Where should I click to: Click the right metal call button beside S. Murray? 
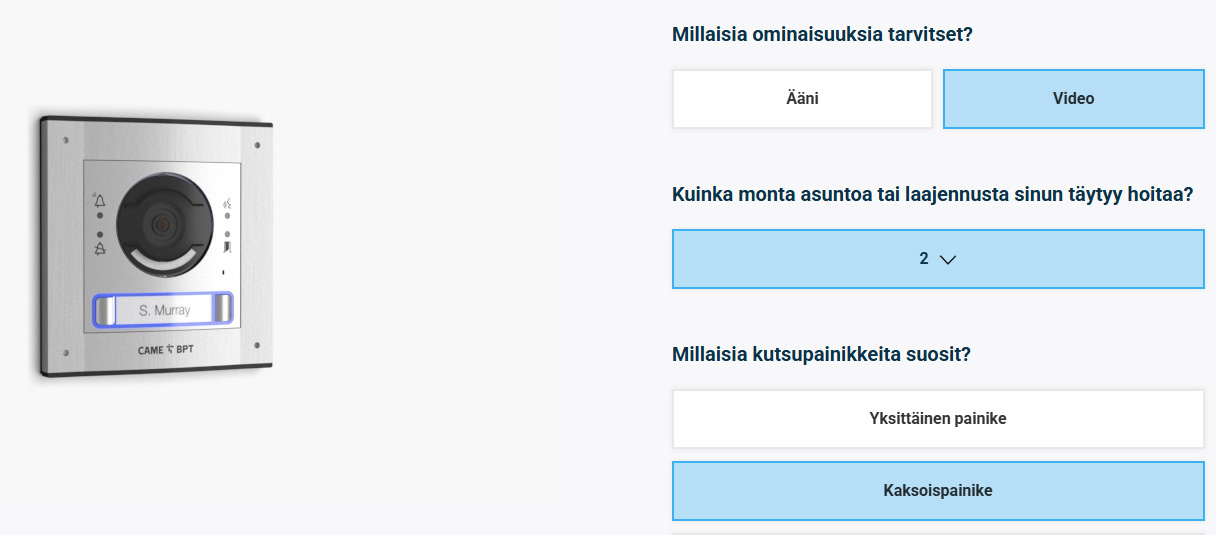point(222,310)
